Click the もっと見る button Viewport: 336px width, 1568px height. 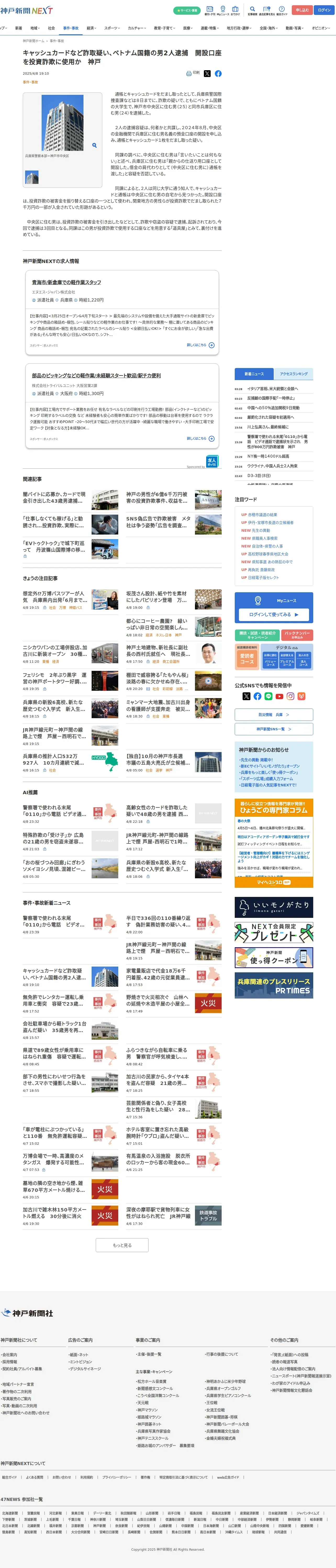point(122,1245)
